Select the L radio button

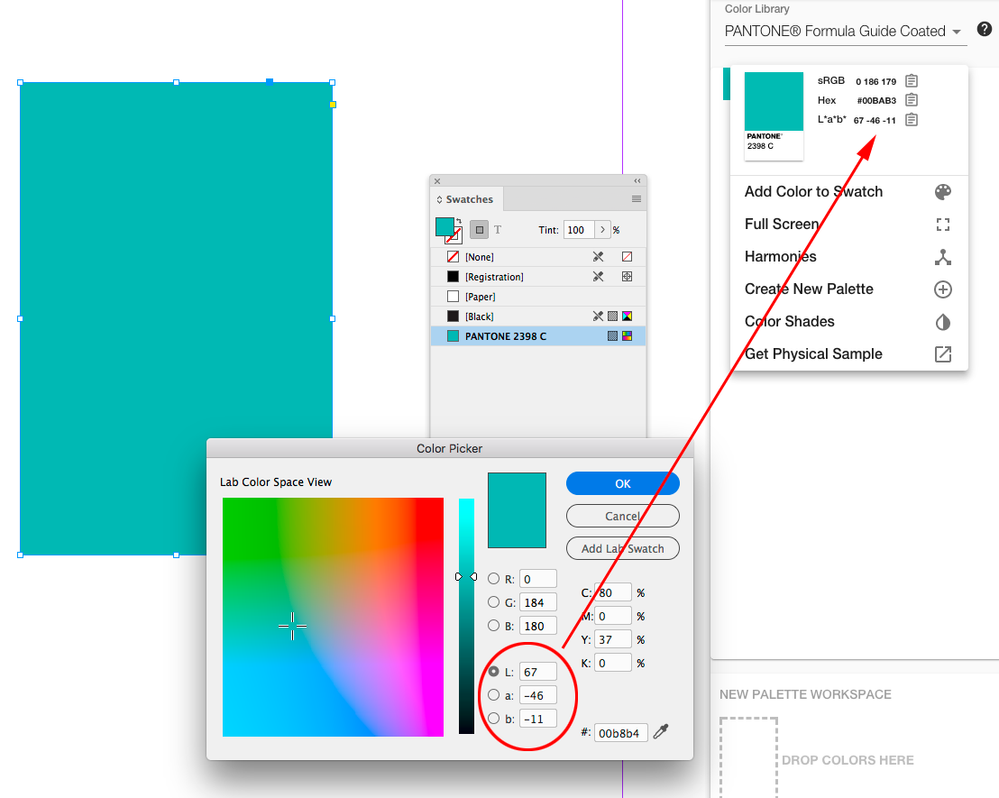(494, 671)
